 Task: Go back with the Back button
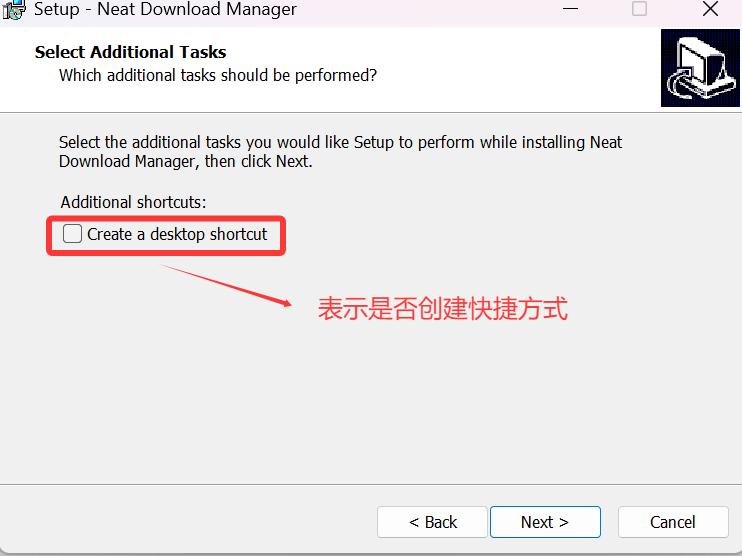pos(432,522)
